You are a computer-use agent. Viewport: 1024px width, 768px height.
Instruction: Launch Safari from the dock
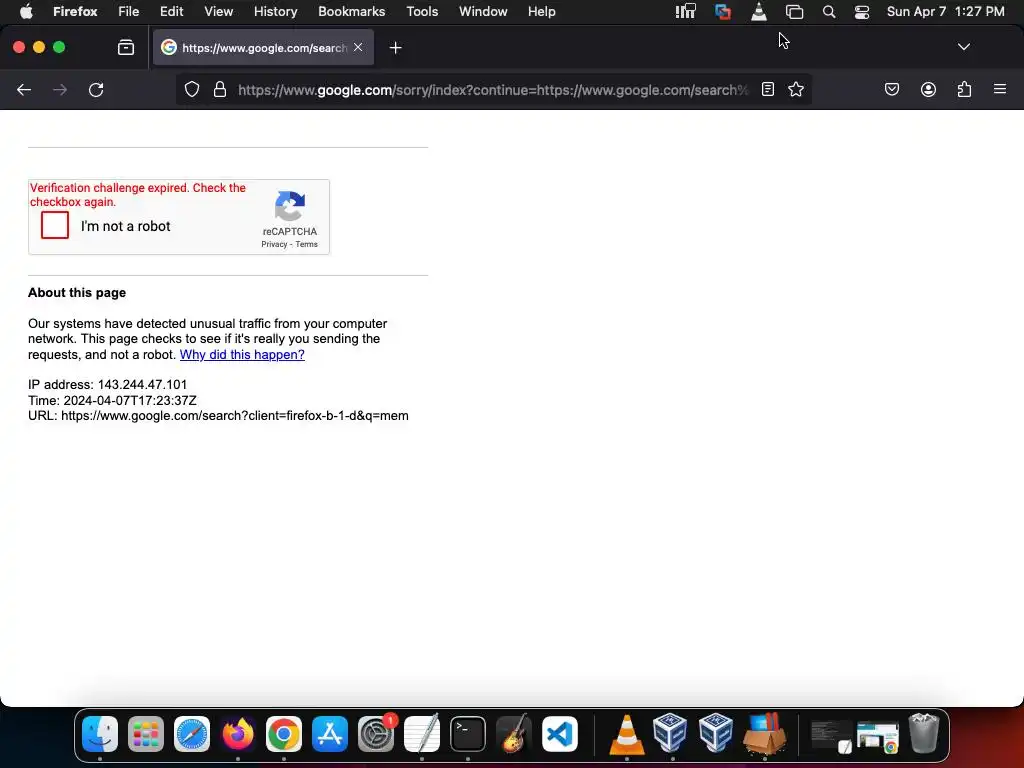192,734
